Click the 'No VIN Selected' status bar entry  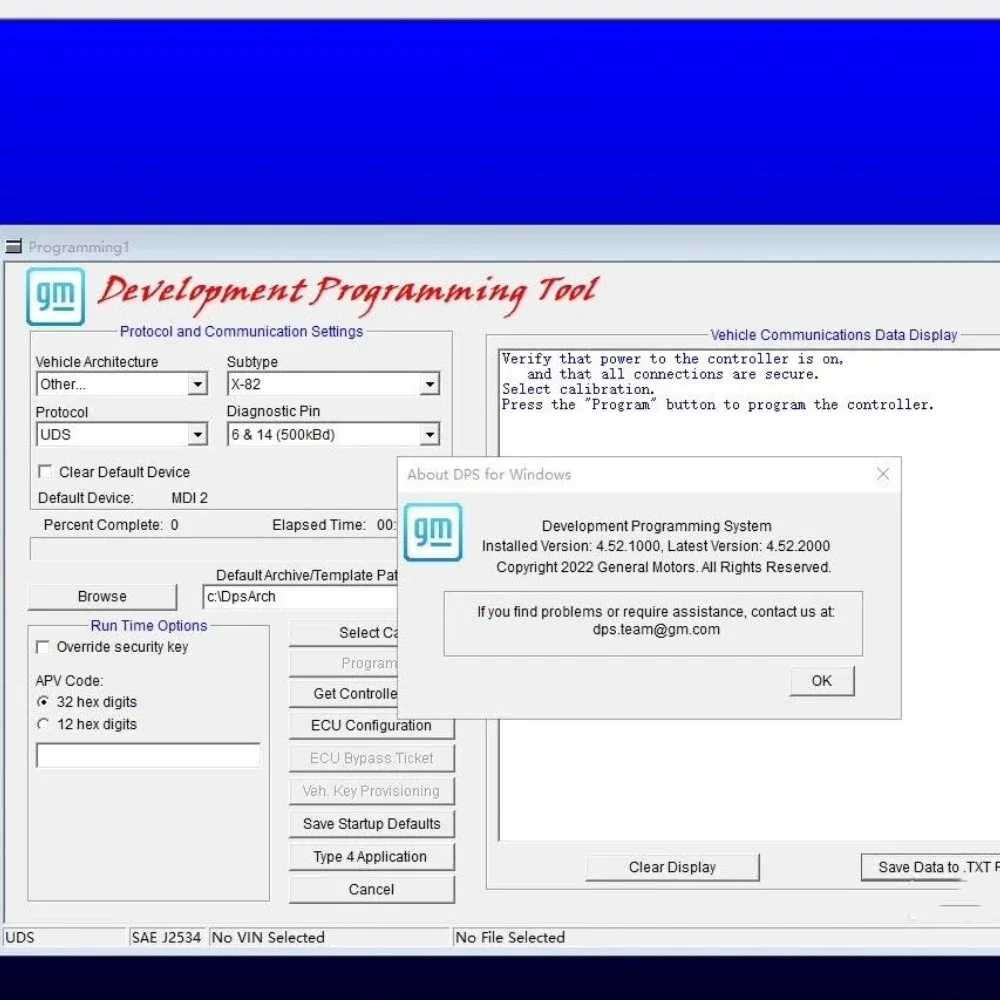[x=330, y=938]
